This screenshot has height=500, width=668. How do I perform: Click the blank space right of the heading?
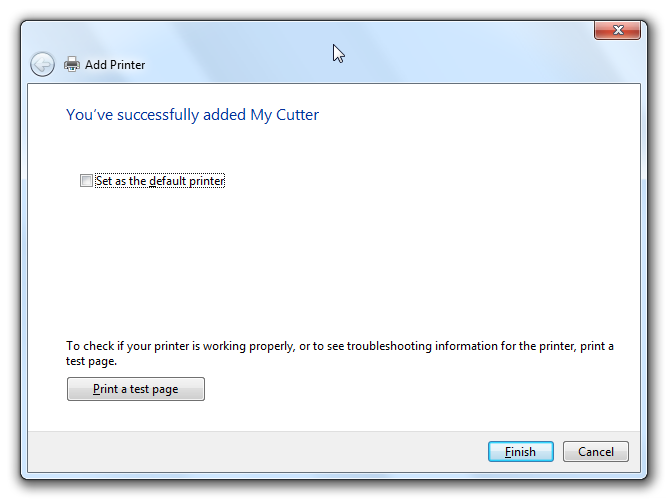480,115
